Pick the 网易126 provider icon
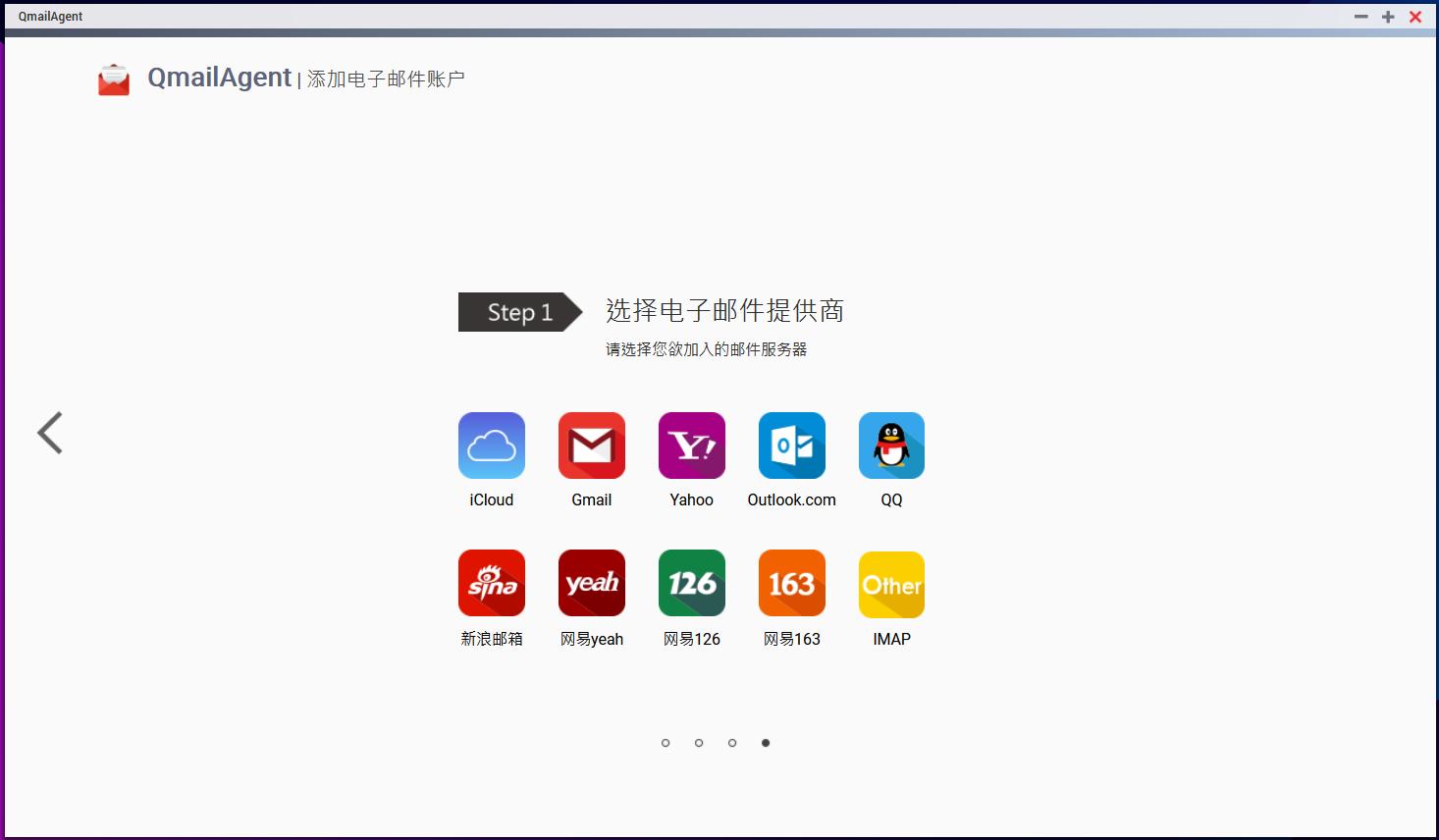1439x840 pixels. [691, 584]
